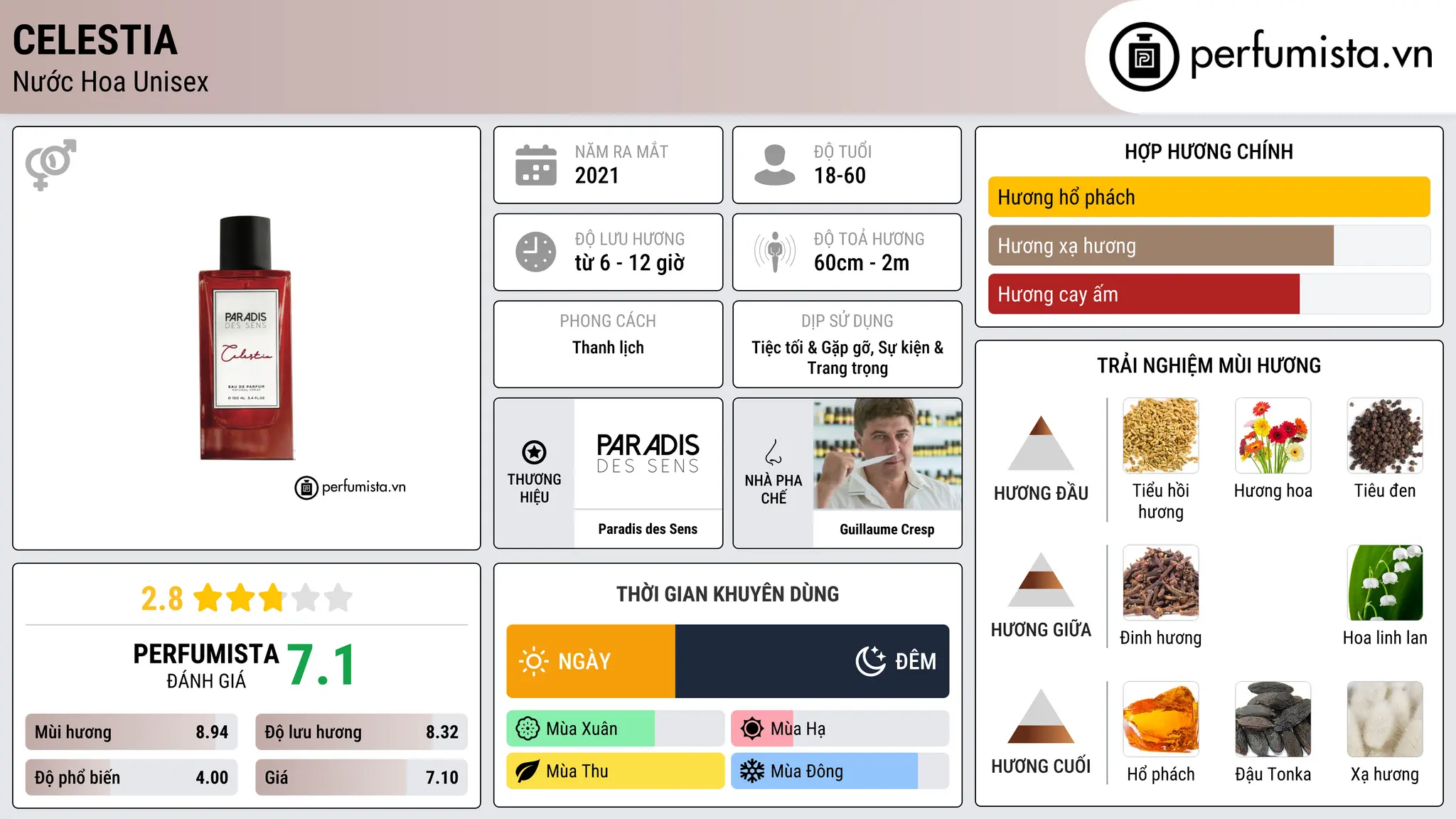The image size is (1456, 819).
Task: Open the Guillaume Cresp perfumer name link
Action: point(887,529)
